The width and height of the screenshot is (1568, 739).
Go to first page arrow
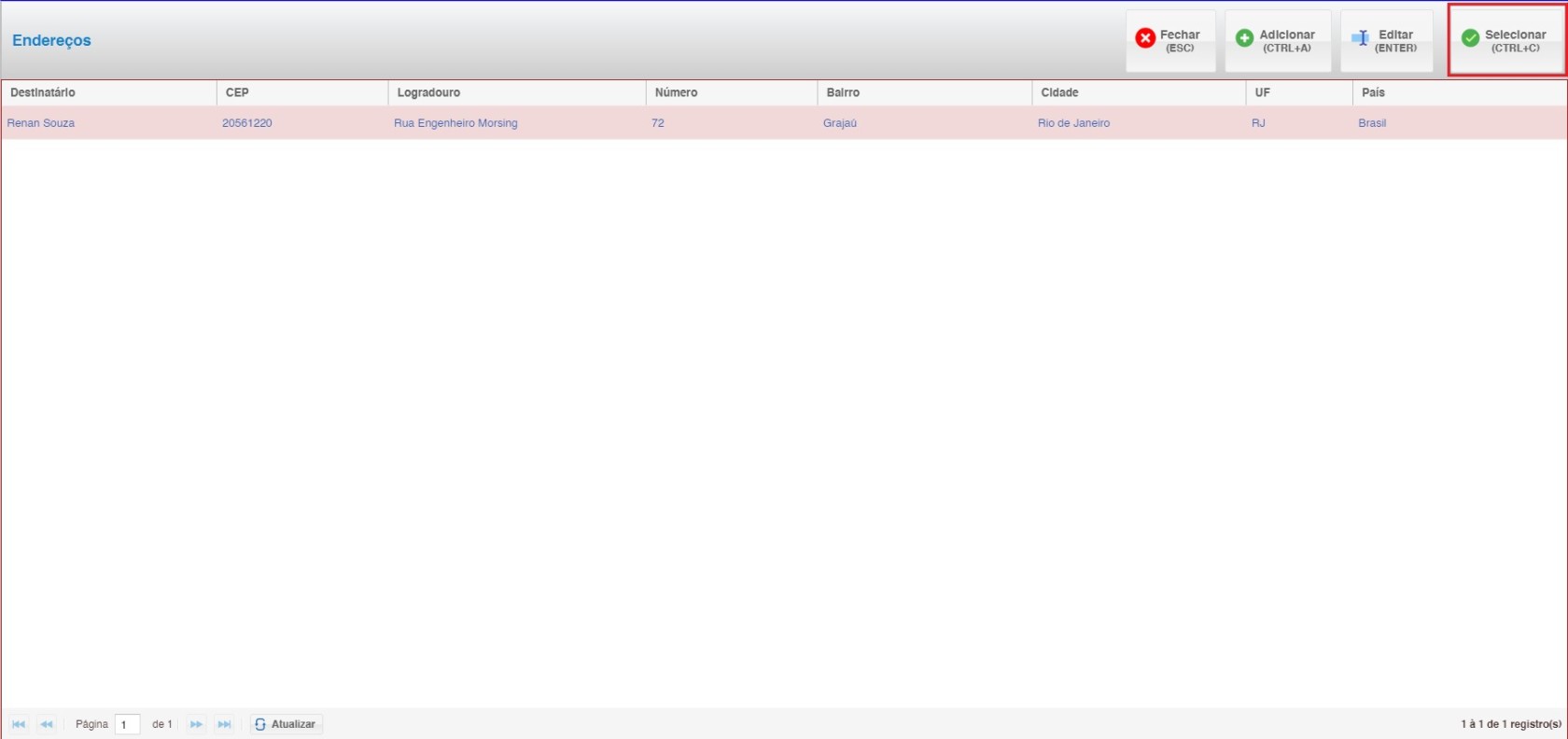coord(19,724)
